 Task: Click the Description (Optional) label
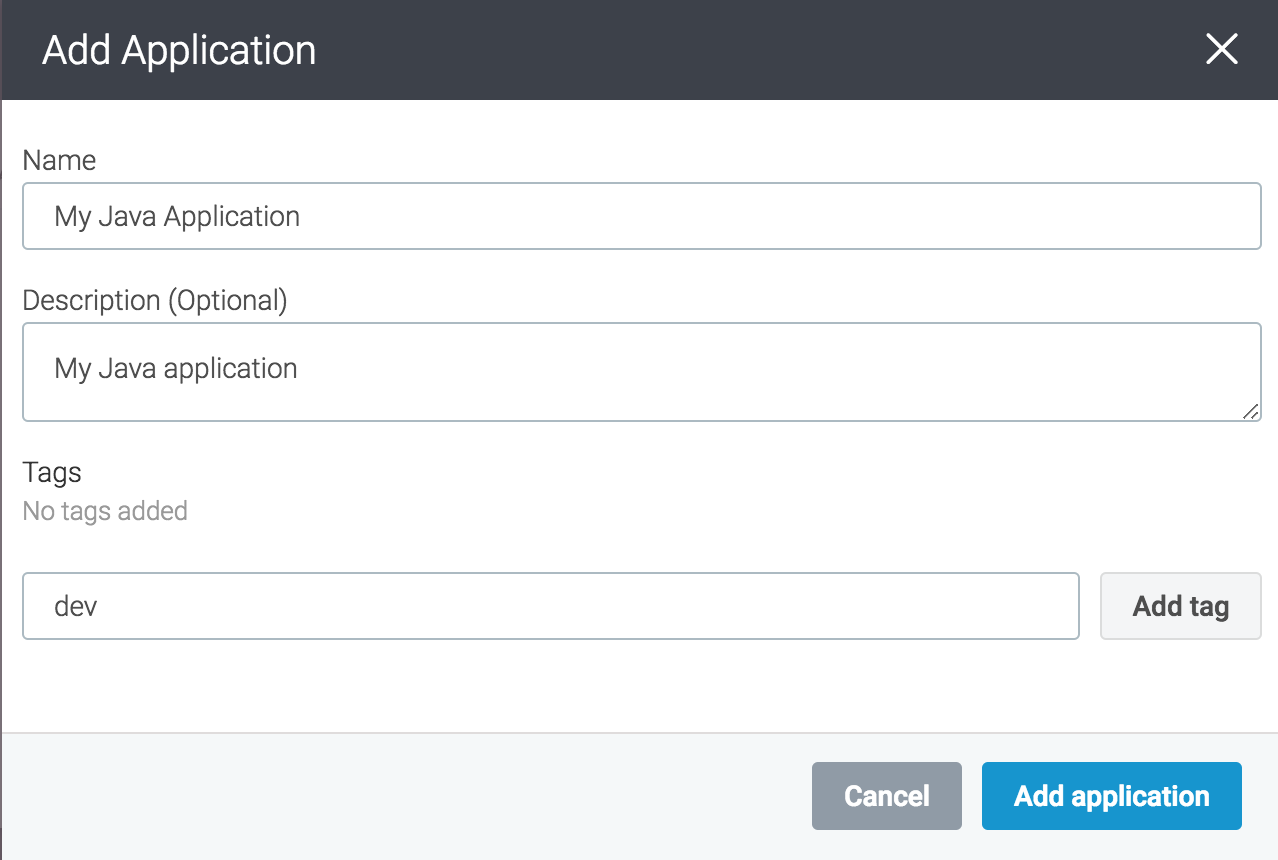[154, 300]
